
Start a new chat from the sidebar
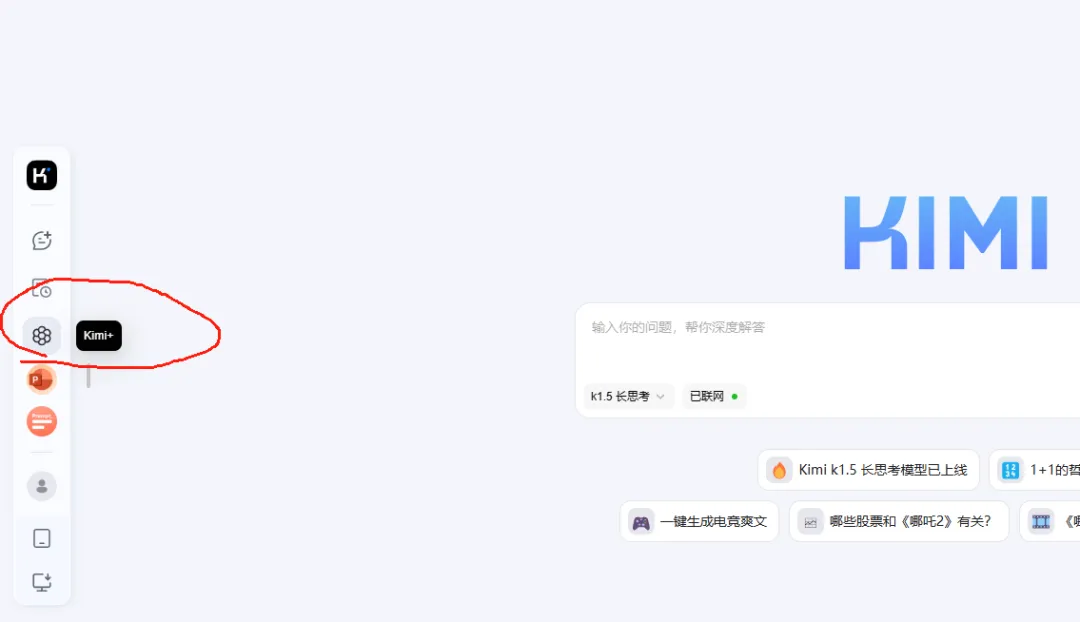pos(41,240)
